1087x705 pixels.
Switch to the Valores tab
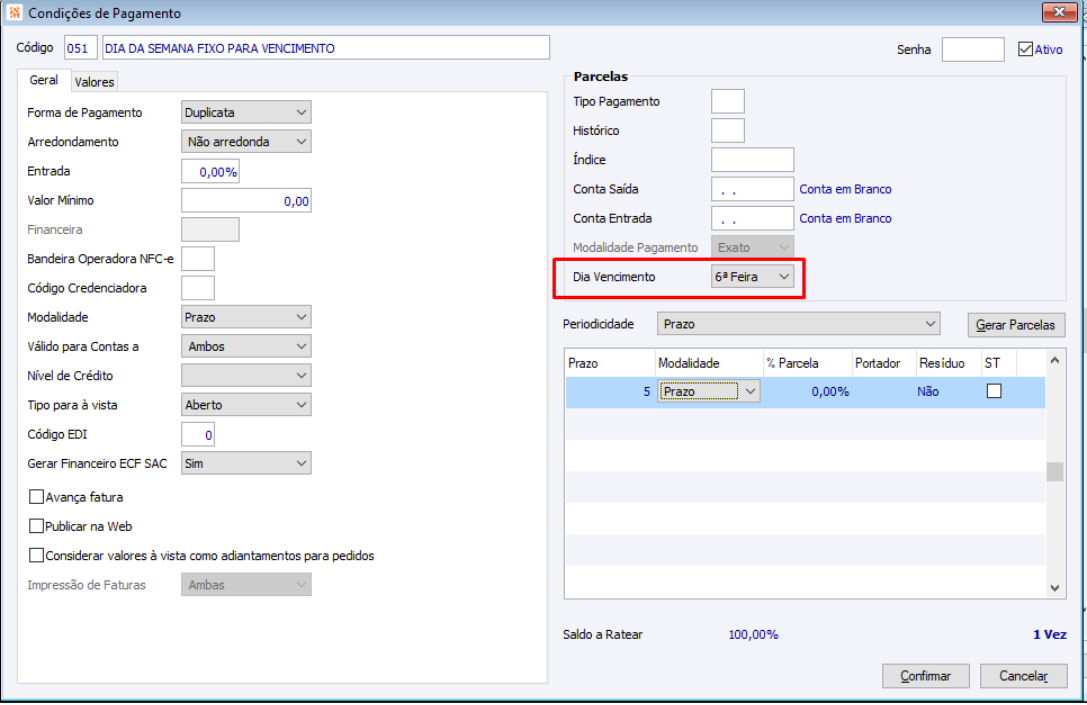pos(94,82)
